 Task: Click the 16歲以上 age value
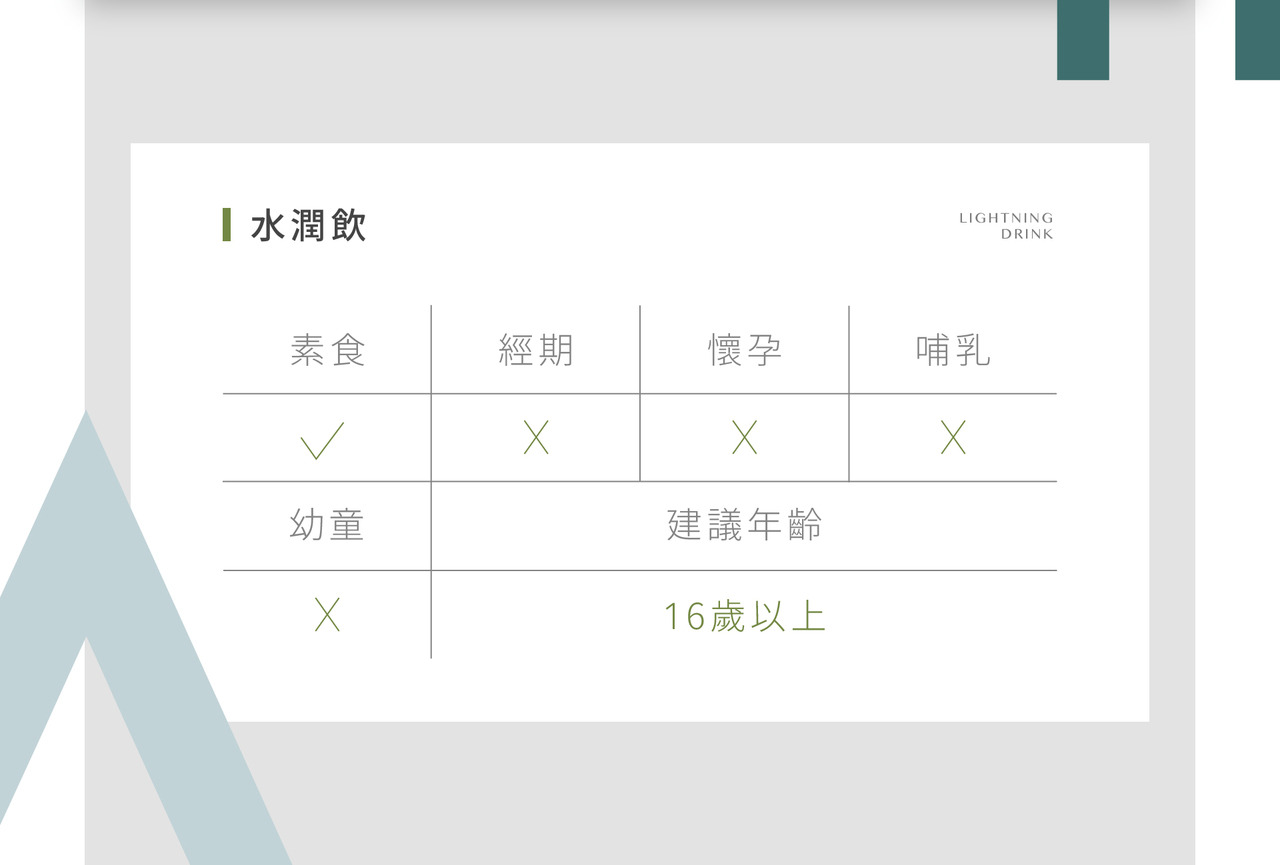745,616
